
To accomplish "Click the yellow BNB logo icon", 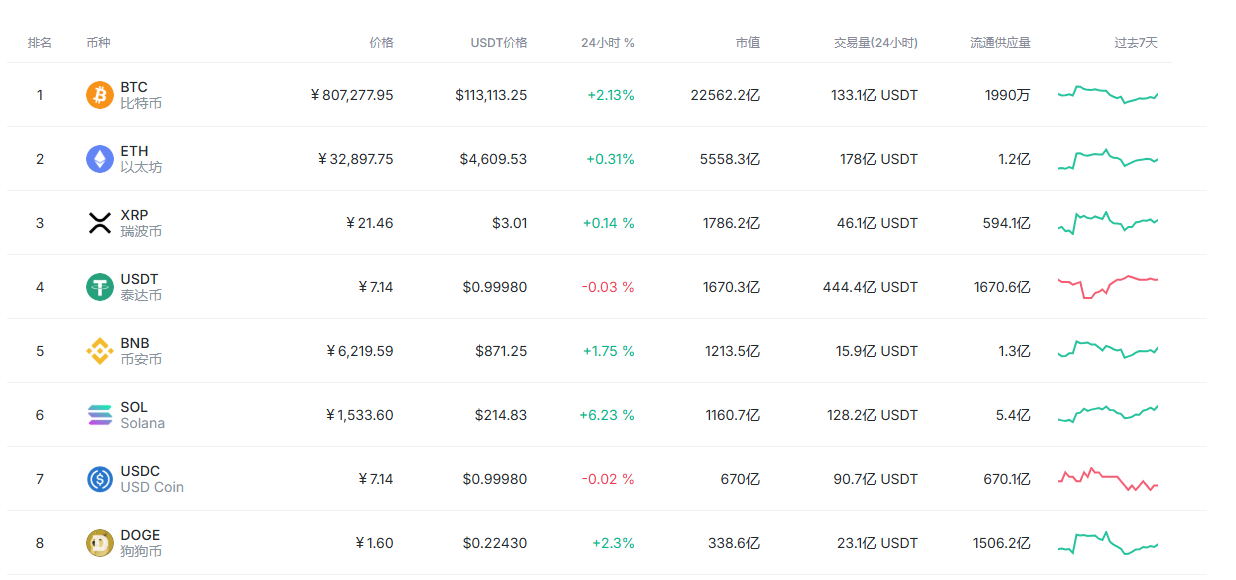I will [x=100, y=351].
